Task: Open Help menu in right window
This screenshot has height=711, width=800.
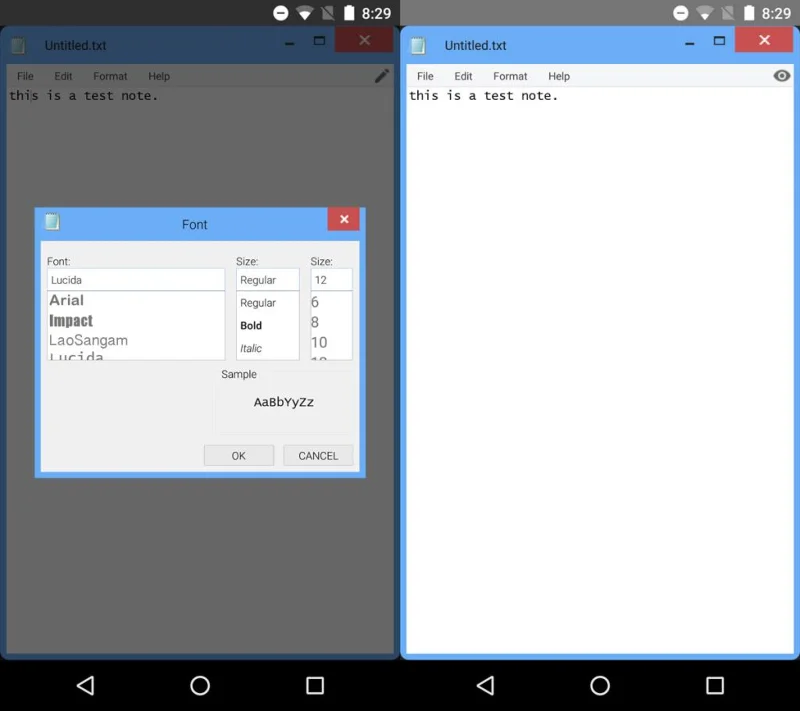Action: [559, 76]
